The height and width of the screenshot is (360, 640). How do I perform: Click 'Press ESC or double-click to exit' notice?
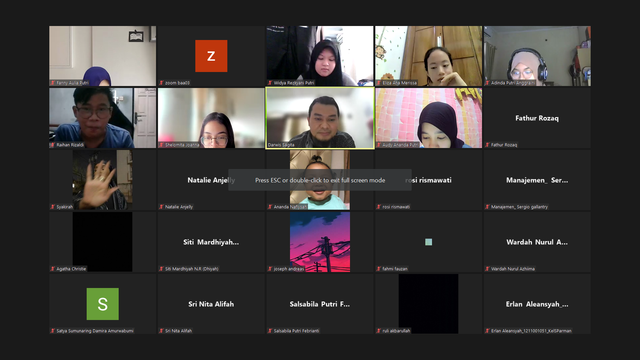pos(320,180)
